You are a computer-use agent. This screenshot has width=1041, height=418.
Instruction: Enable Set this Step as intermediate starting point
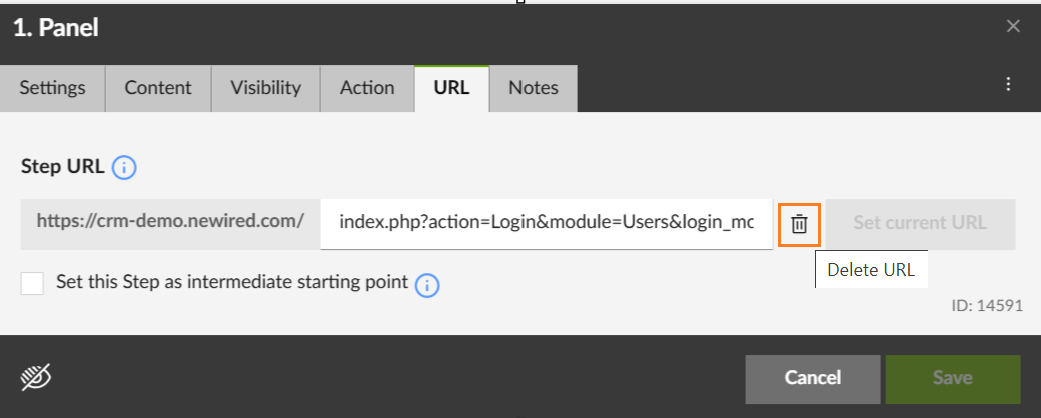pyautogui.click(x=33, y=284)
